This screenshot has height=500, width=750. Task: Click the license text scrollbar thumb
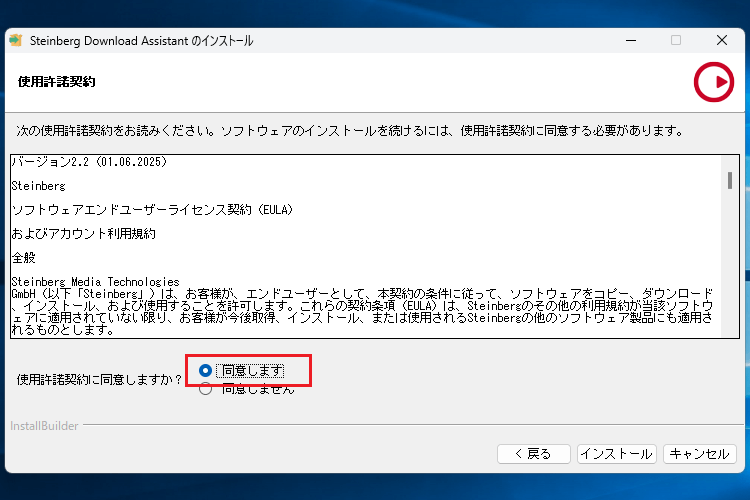[730, 179]
